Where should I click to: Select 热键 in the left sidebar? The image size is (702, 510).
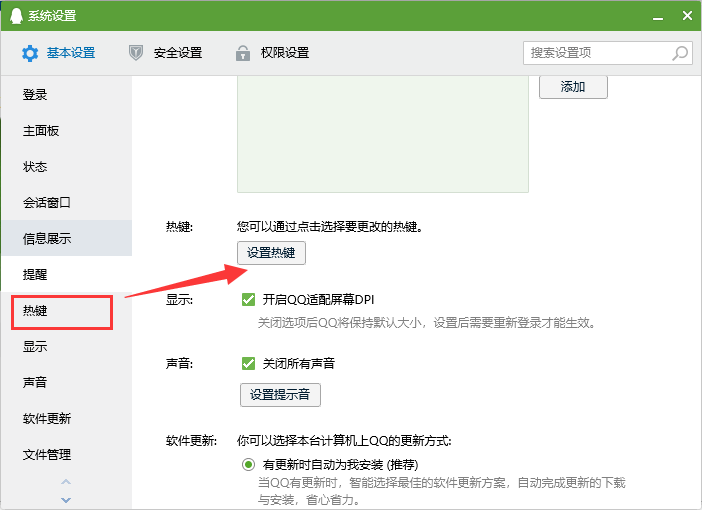(36, 311)
